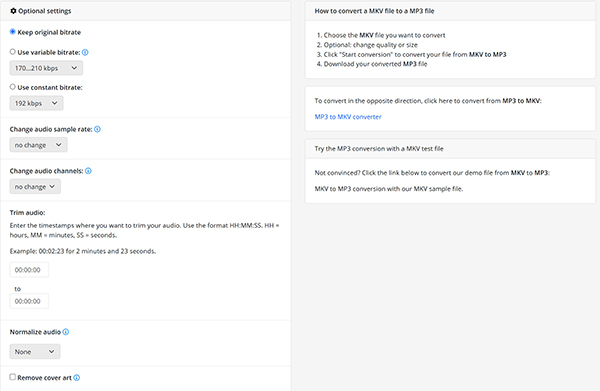The height and width of the screenshot is (391, 600).
Task: Expand audio channels no change dropdown
Action: pyautogui.click(x=35, y=187)
